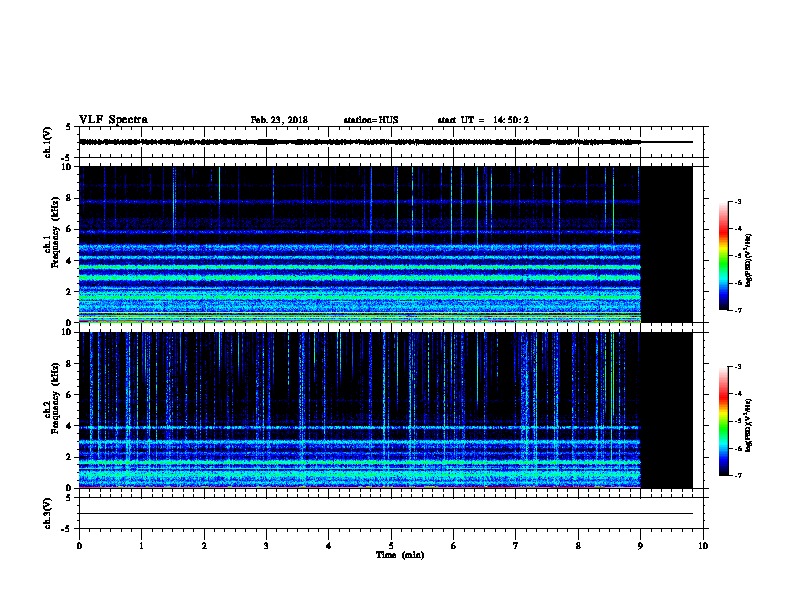Click the "2" kHz tick on ch.2 frequency axis

69,457
